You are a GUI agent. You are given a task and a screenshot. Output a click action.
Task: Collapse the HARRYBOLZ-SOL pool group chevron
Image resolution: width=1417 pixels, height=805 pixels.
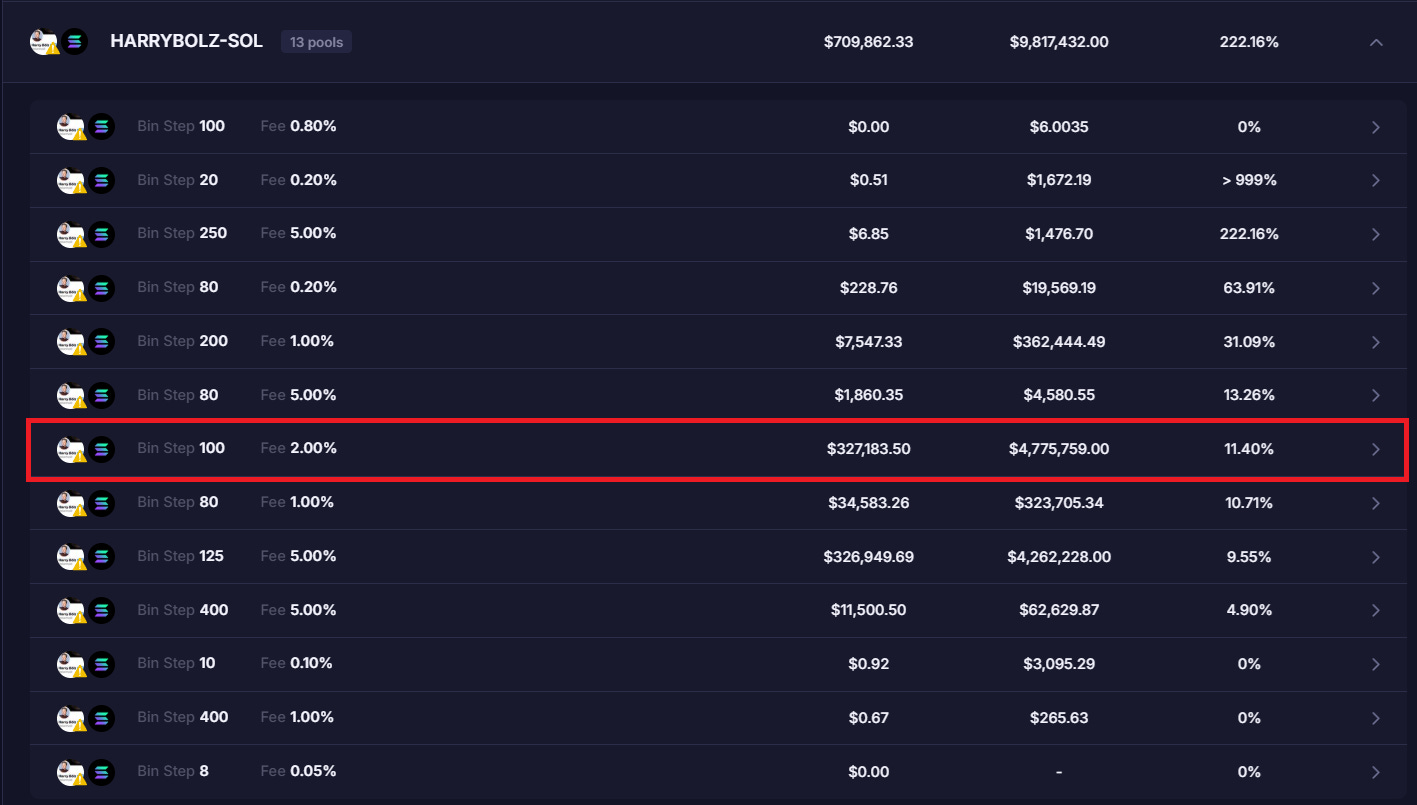pyautogui.click(x=1376, y=42)
